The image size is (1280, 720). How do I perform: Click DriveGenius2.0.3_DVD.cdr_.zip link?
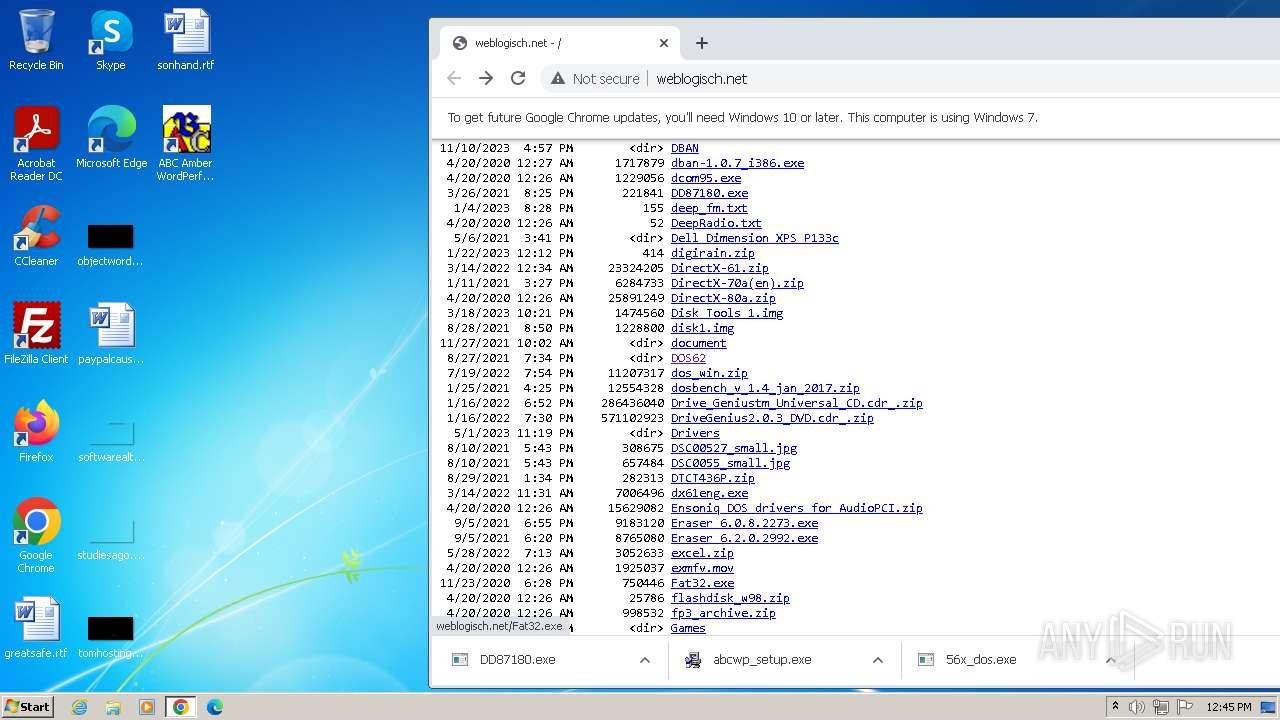tap(772, 418)
